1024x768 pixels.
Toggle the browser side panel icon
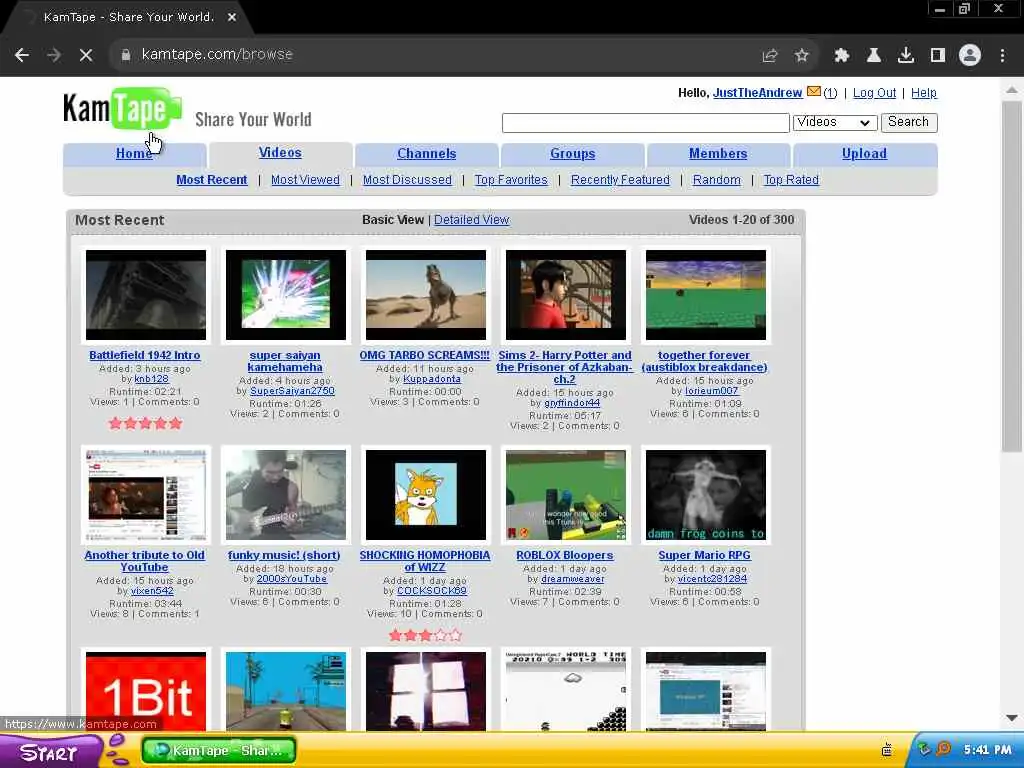pyautogui.click(x=938, y=56)
